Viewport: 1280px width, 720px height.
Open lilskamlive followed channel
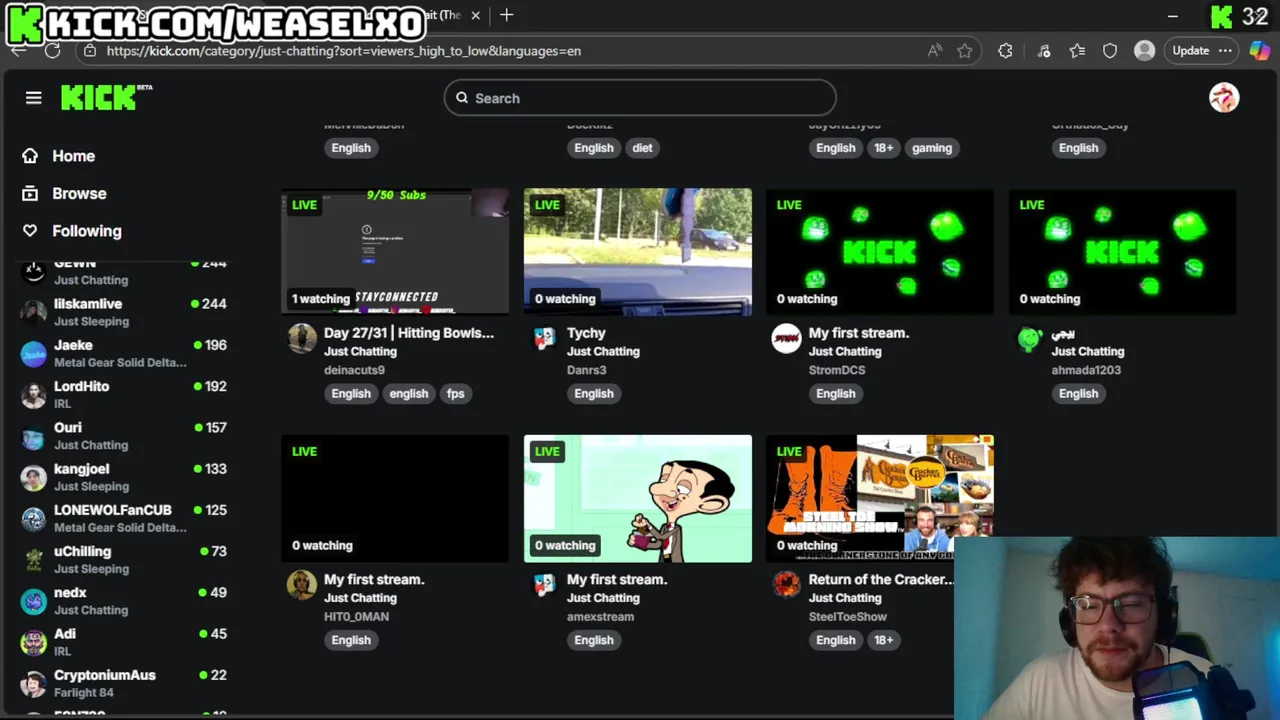tap(125, 312)
